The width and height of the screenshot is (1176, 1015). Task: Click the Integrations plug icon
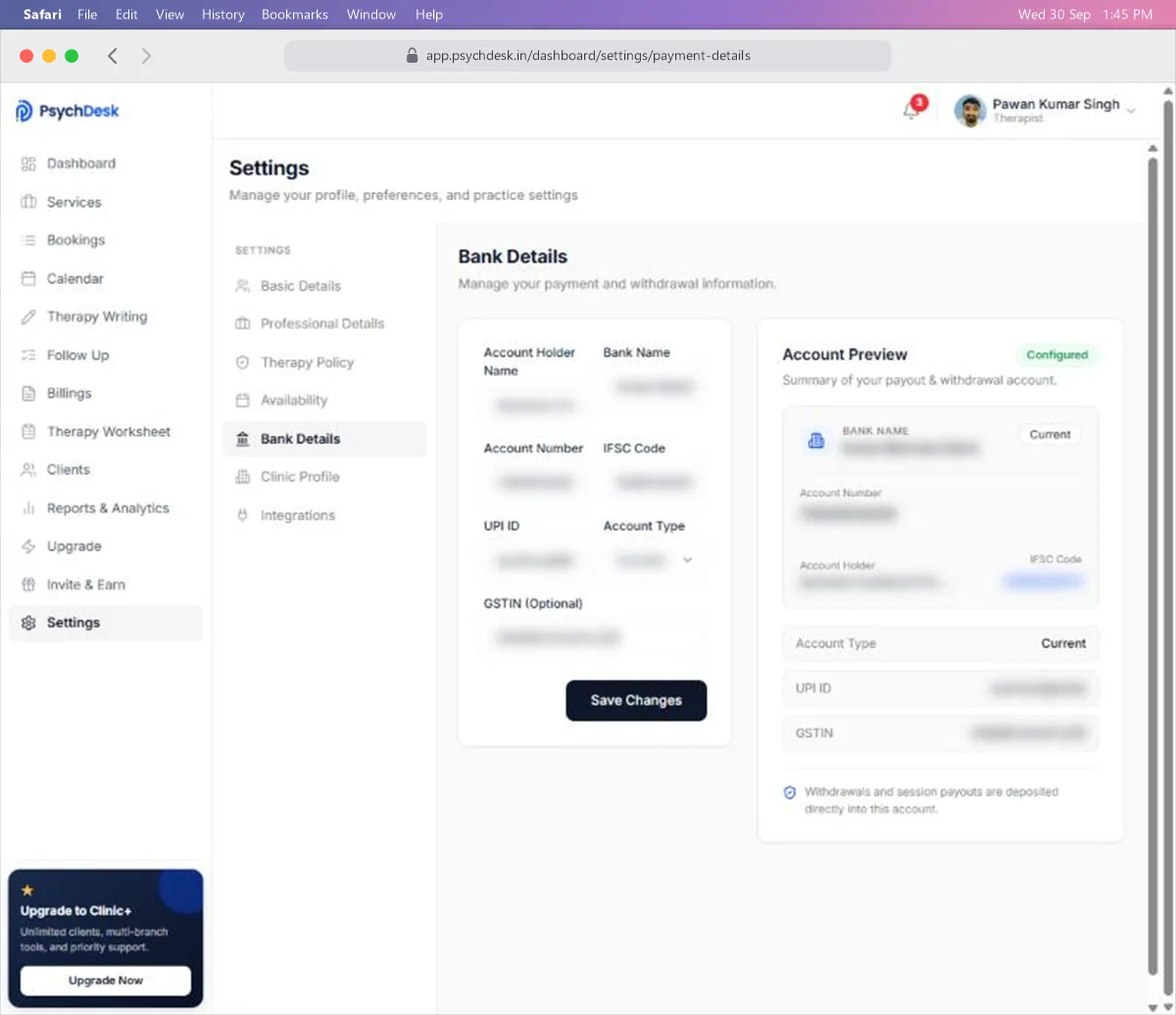tap(243, 515)
